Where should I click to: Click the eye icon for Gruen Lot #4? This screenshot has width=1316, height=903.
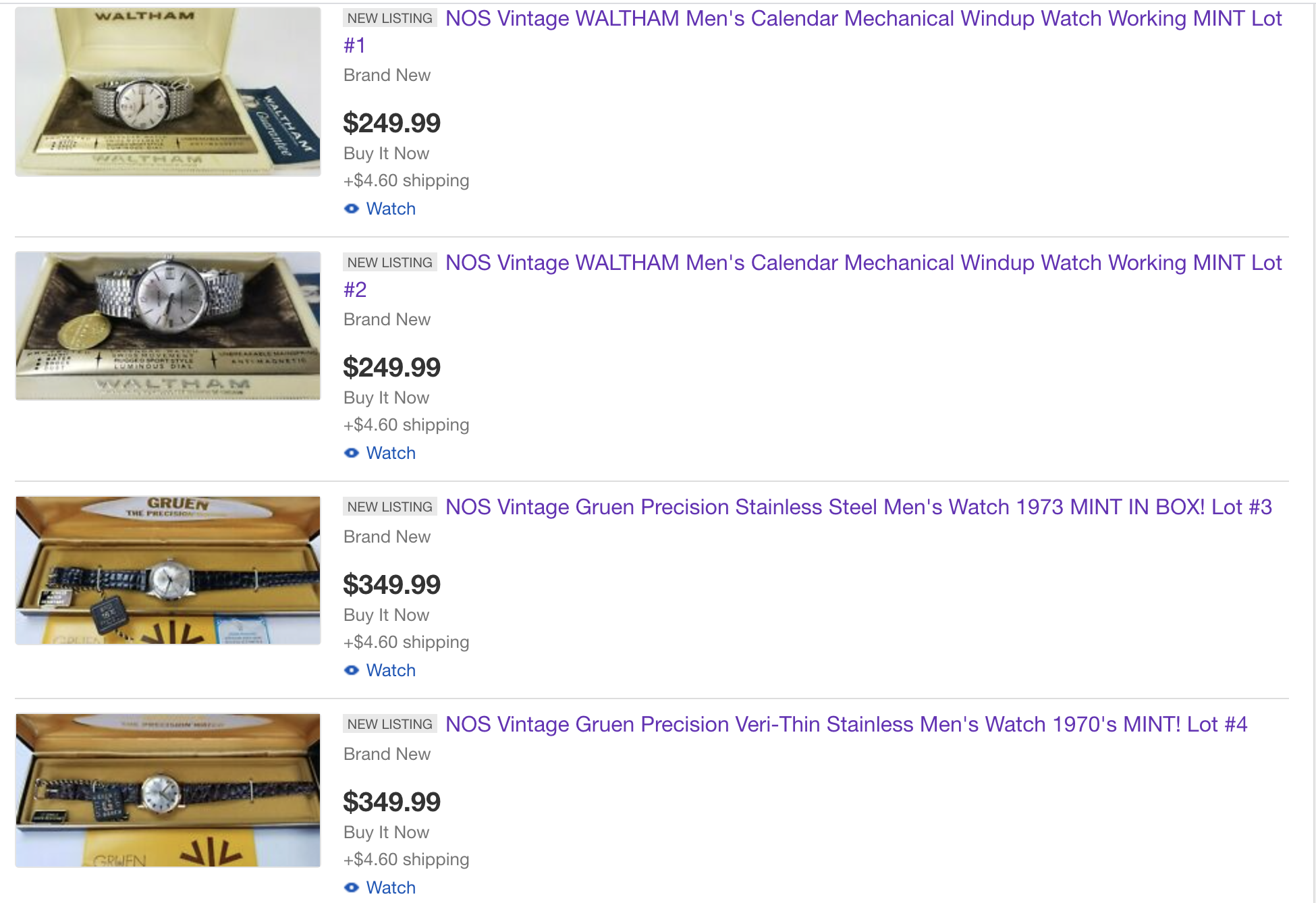pos(351,887)
